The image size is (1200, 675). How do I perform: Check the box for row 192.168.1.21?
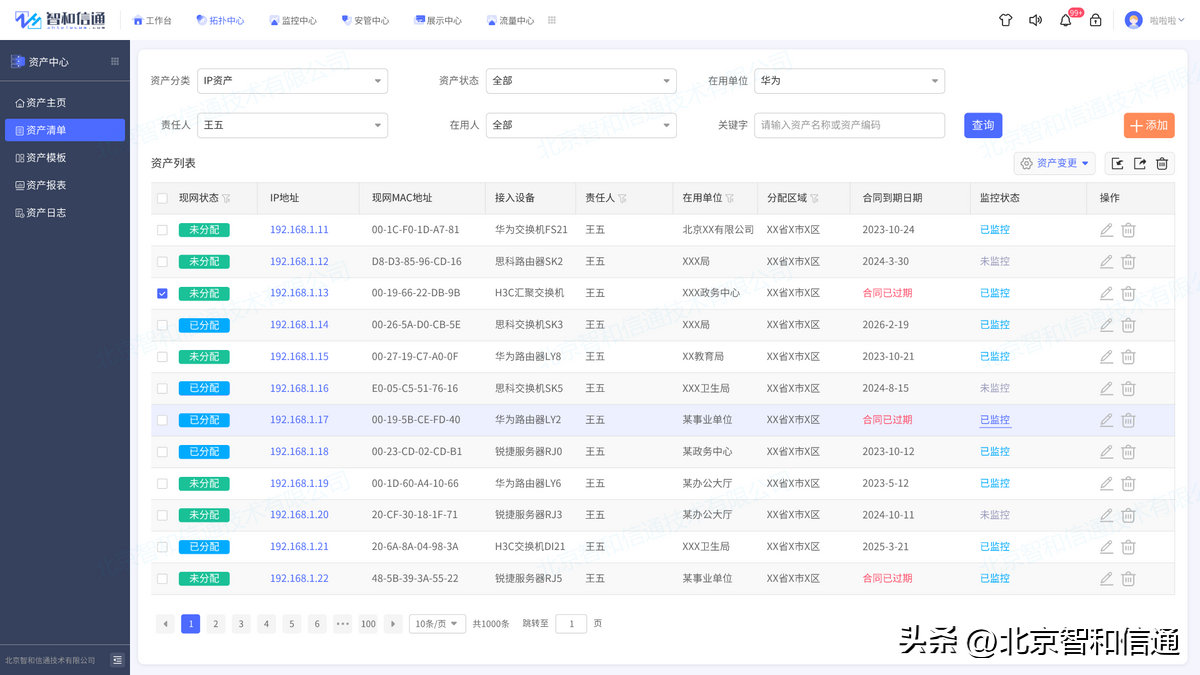[162, 547]
